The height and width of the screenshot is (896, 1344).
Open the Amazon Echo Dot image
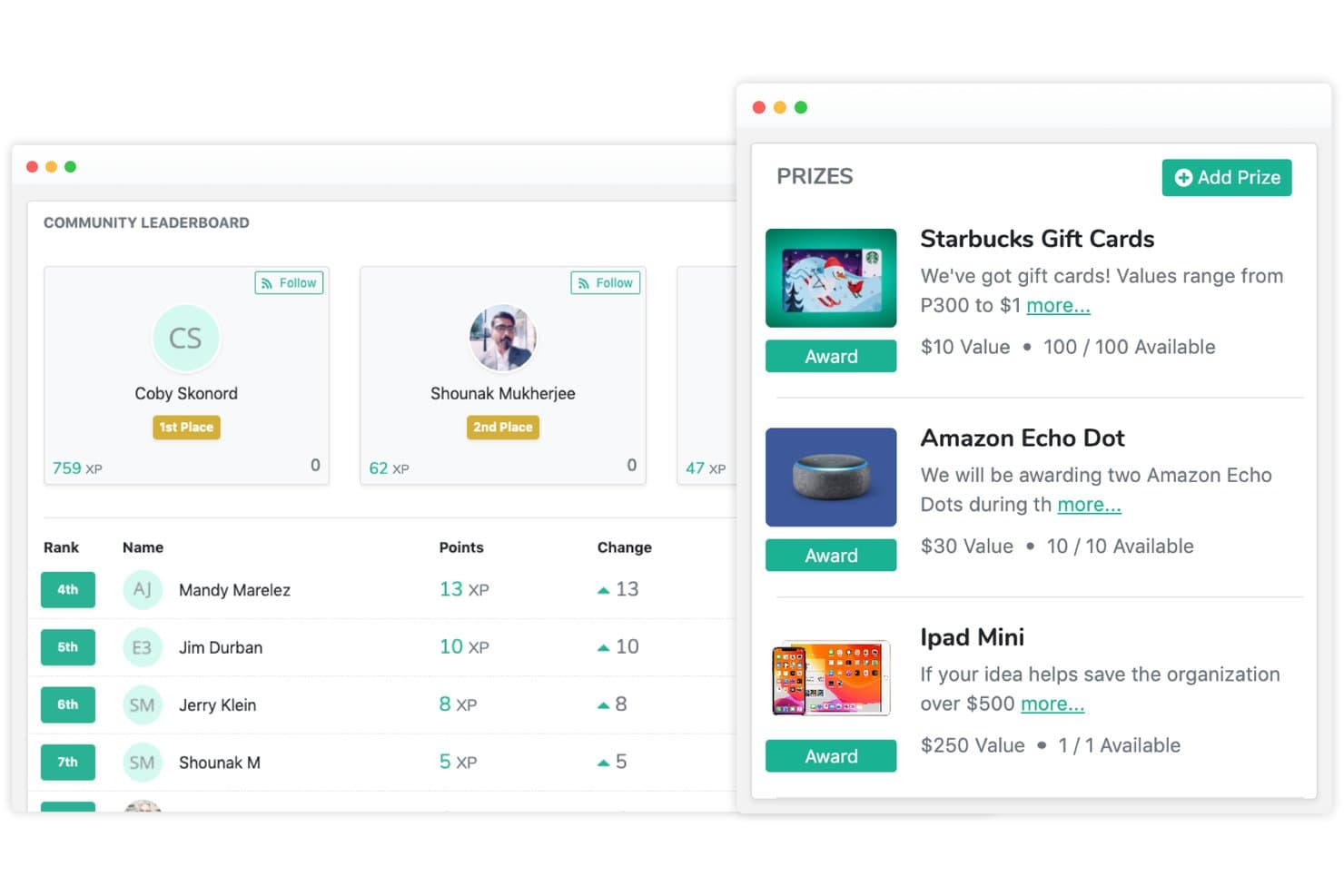click(830, 478)
